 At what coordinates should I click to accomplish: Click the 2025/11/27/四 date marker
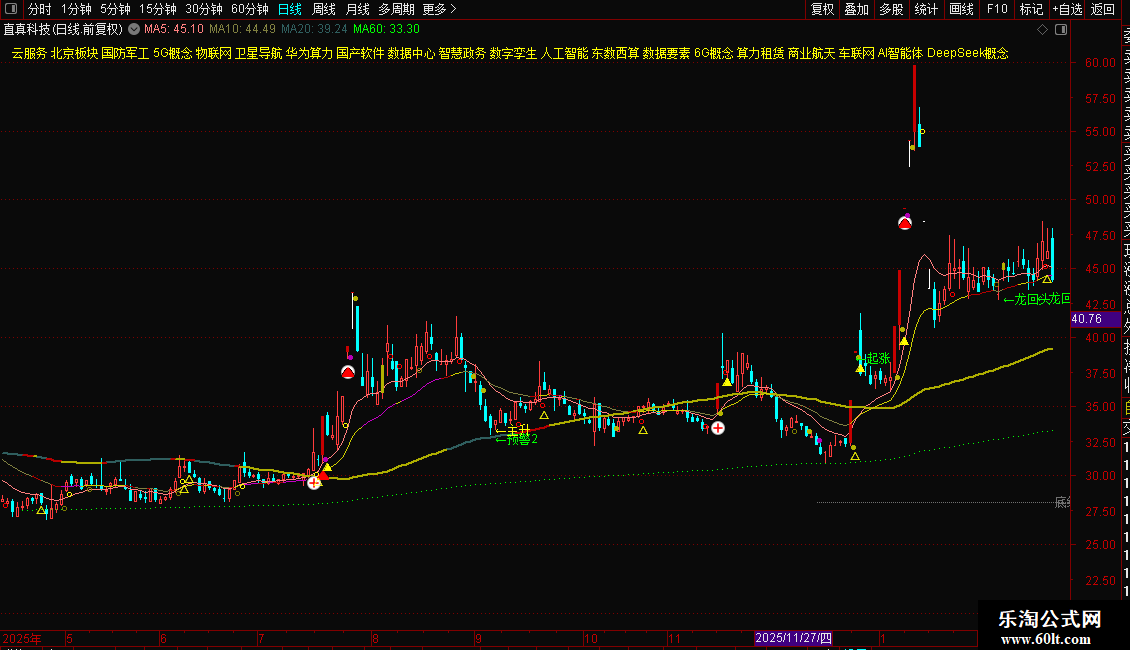tap(793, 638)
